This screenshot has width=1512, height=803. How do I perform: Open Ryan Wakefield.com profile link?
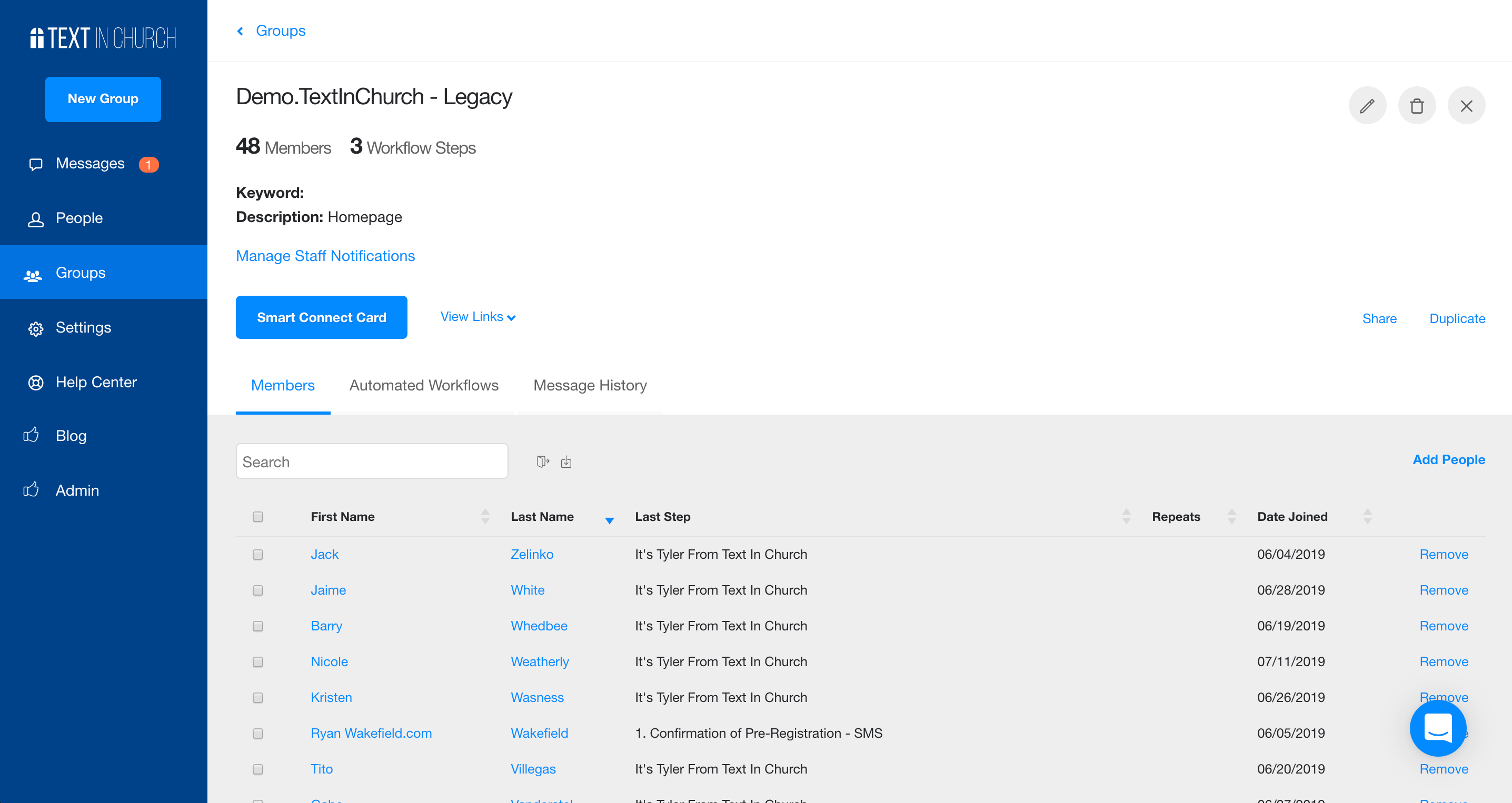pos(371,733)
